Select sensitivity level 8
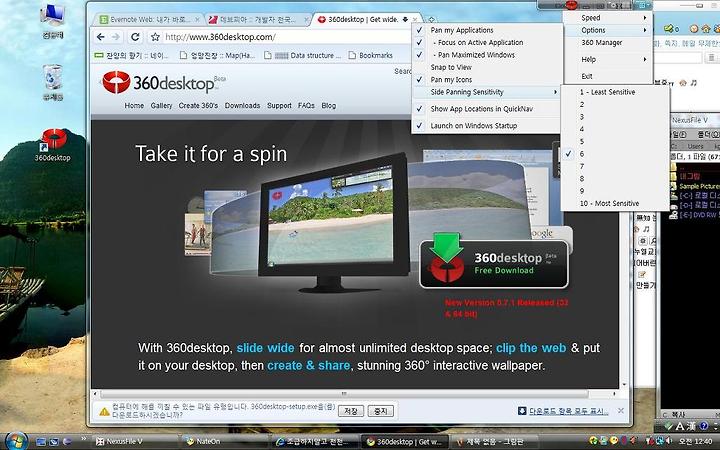This screenshot has width=720, height=450. (x=614, y=178)
